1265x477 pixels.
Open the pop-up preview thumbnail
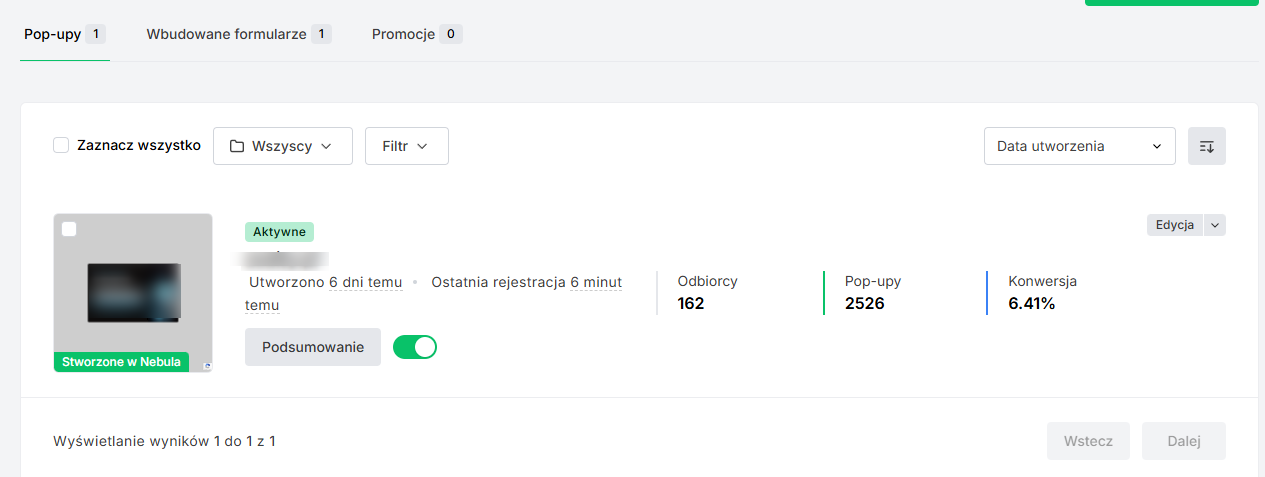133,290
